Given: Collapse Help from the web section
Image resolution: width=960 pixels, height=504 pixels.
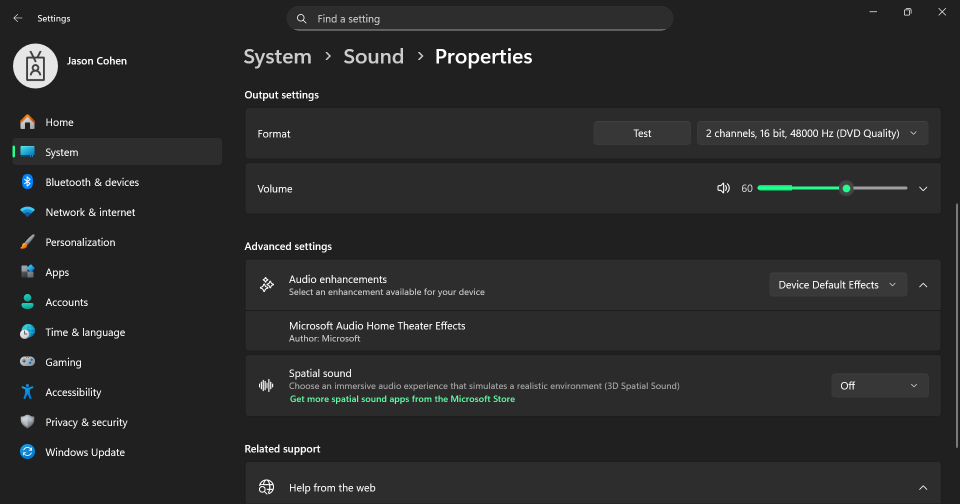Looking at the screenshot, I should click(x=923, y=488).
